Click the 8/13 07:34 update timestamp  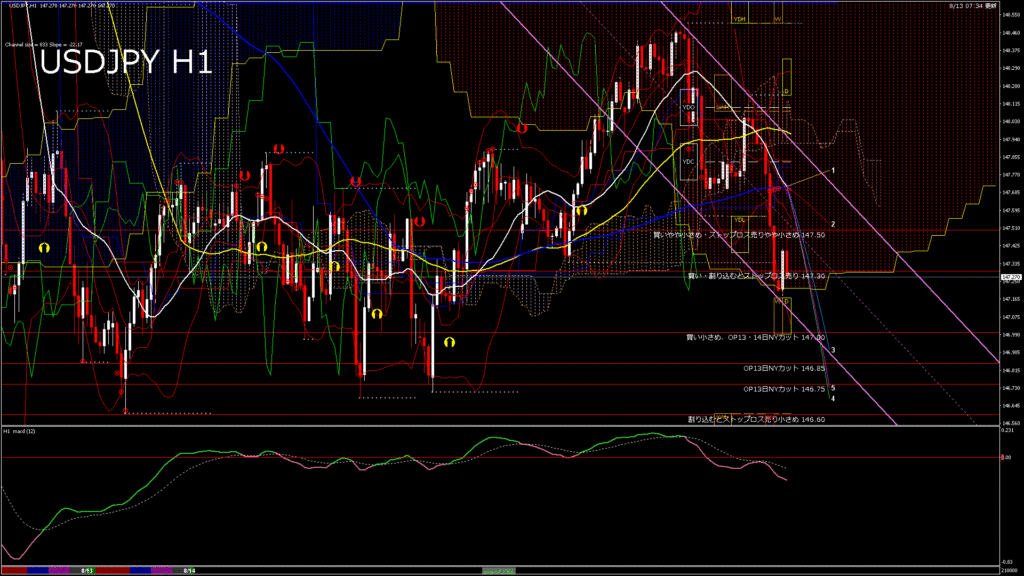(983, 5)
